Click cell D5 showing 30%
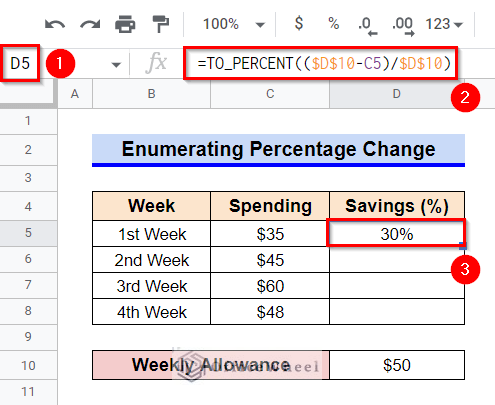This screenshot has height=405, width=495. [397, 234]
